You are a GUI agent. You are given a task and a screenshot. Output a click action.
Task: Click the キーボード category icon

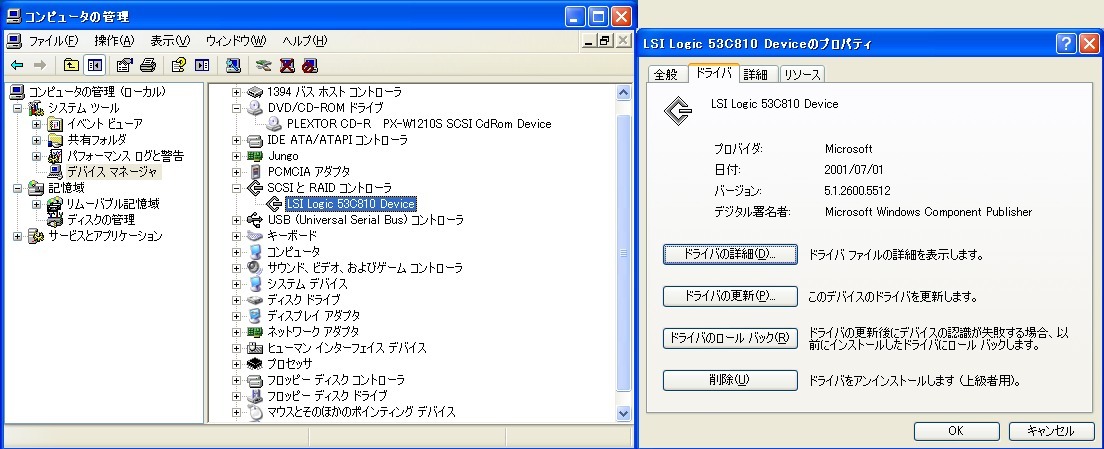[256, 236]
